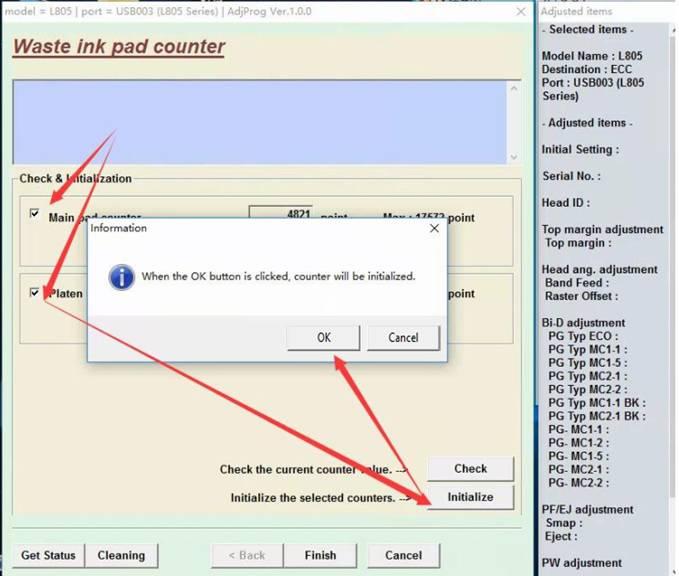This screenshot has width=679, height=576.
Task: Click the disabled Back button
Action: pyautogui.click(x=247, y=555)
